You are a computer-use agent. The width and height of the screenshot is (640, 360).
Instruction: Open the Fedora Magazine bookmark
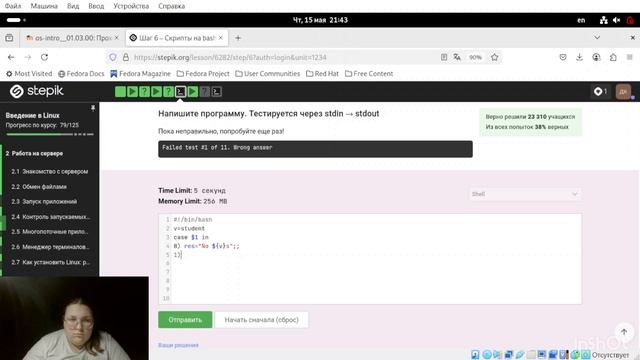click(140, 73)
